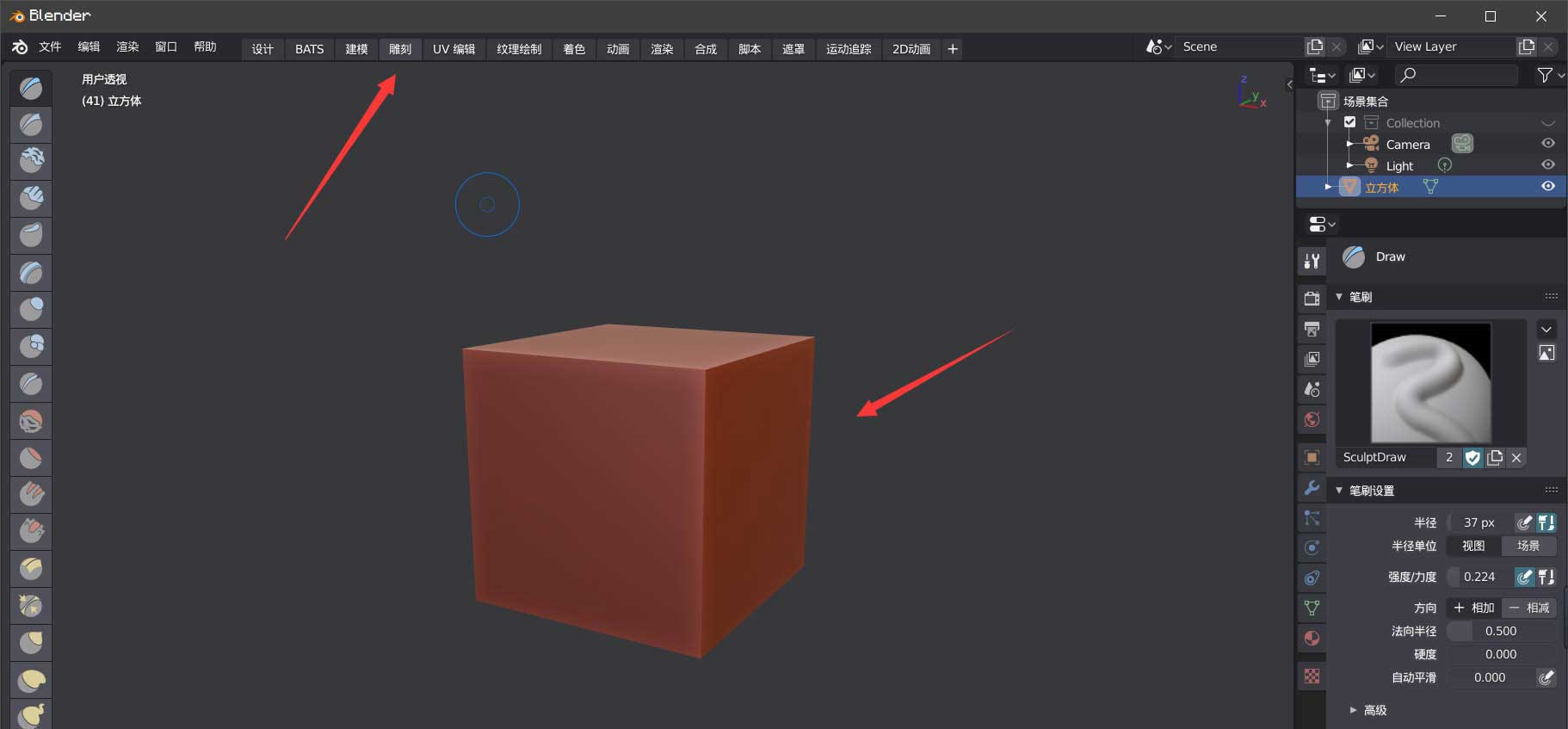Open the Object properties tab
The width and height of the screenshot is (1568, 729).
point(1312,457)
